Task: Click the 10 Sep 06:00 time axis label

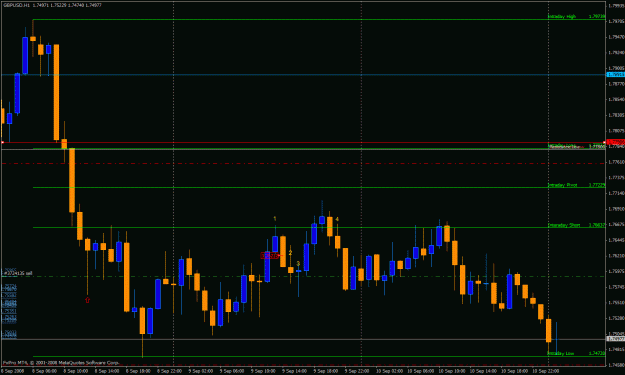Action: coord(421,371)
